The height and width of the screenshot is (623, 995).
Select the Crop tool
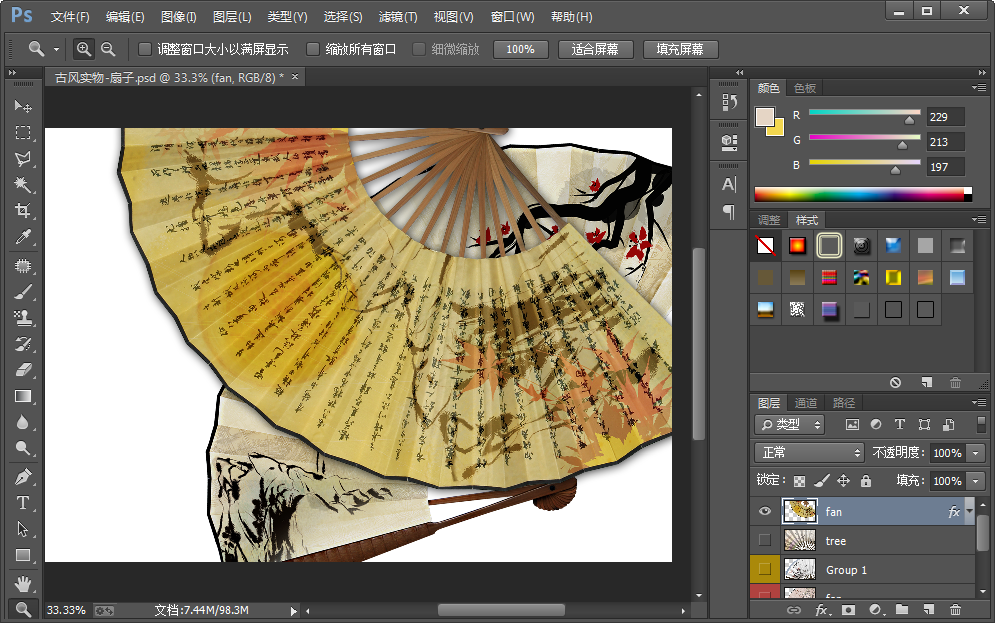(x=22, y=211)
